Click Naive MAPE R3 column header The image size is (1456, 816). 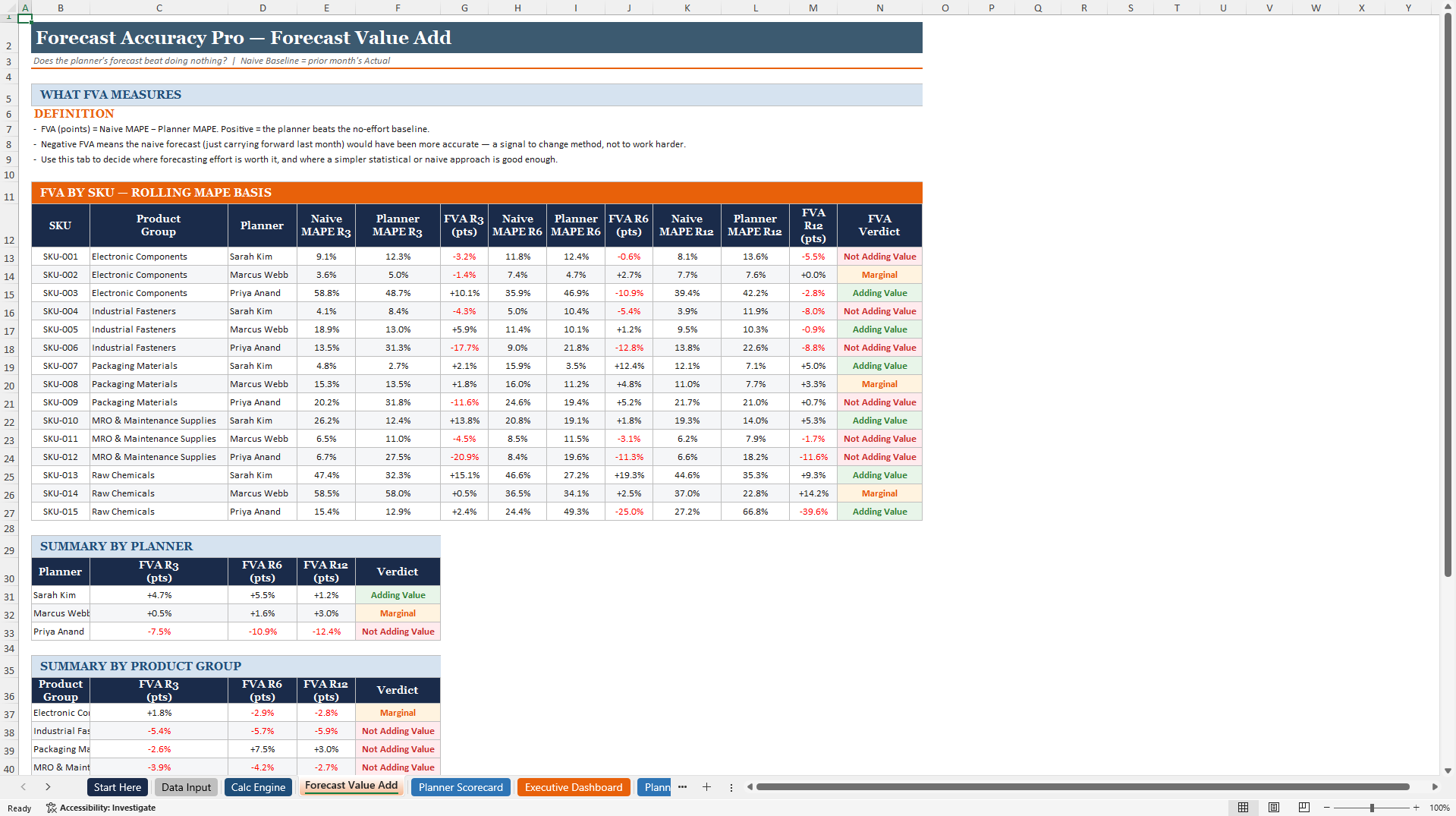tap(326, 225)
